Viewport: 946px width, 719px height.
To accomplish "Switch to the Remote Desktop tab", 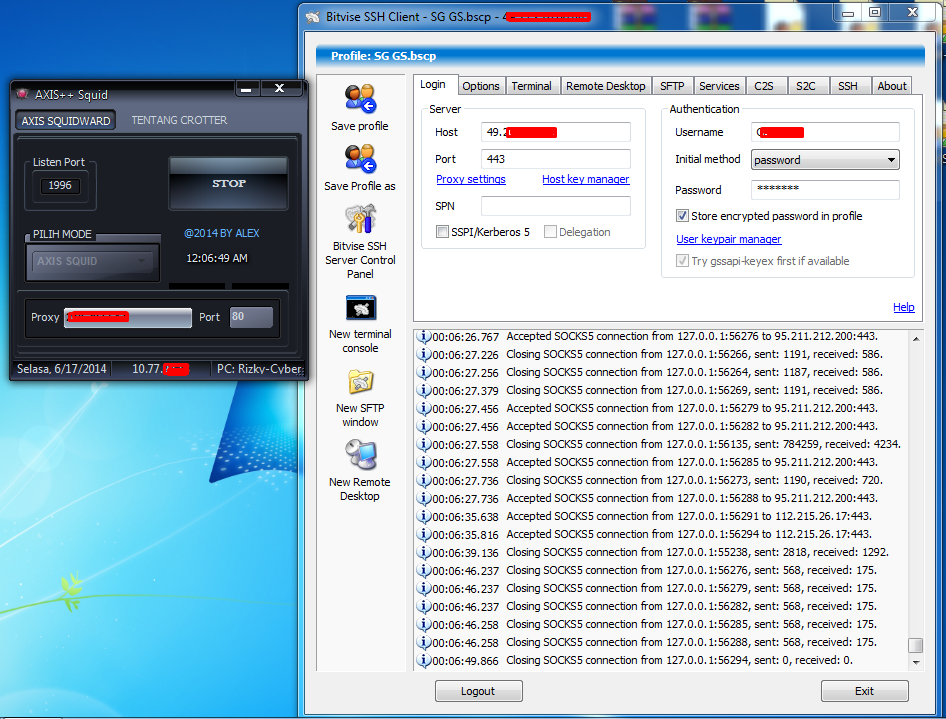I will pos(606,86).
